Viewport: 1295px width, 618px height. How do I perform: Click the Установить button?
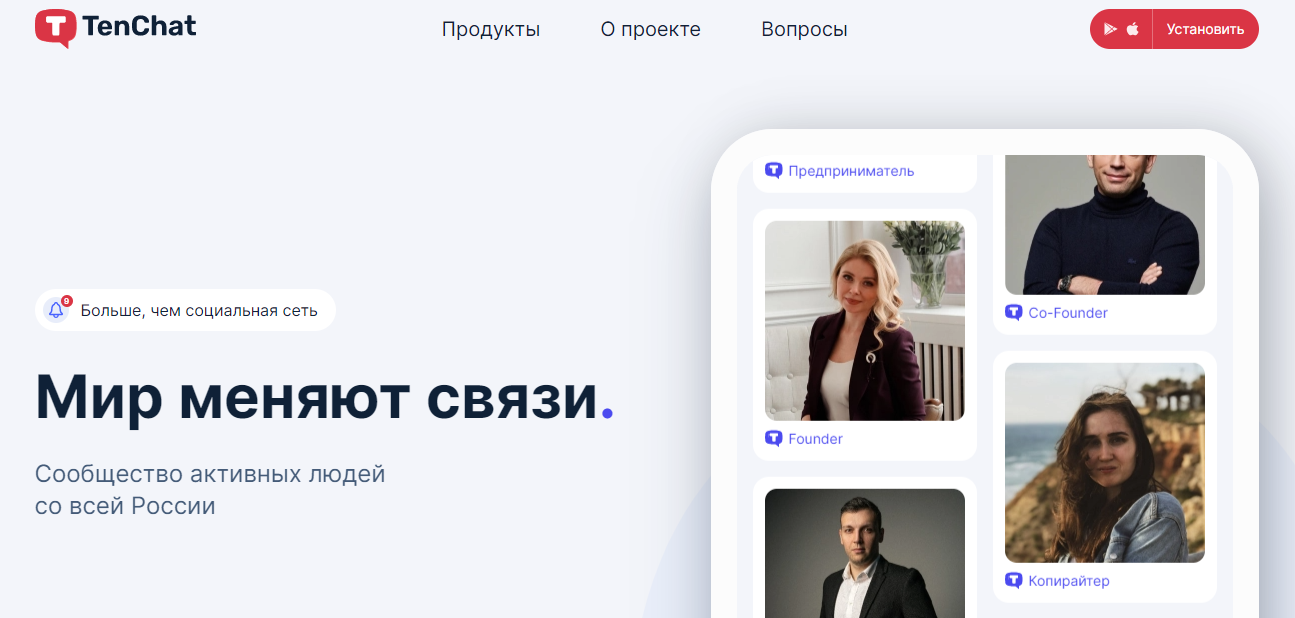click(1205, 29)
